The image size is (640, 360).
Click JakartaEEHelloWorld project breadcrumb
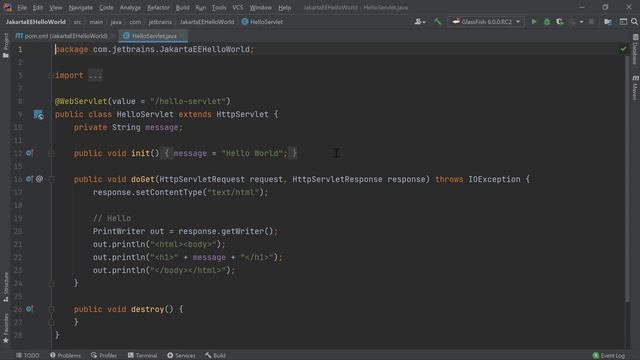point(36,22)
